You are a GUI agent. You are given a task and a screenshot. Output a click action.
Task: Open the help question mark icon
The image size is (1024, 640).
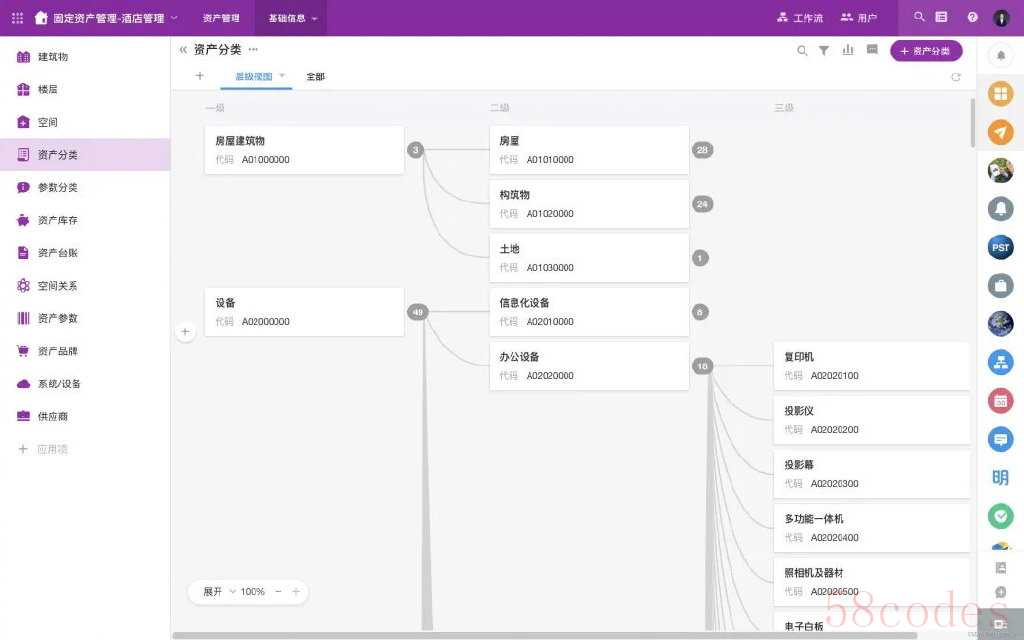click(972, 18)
